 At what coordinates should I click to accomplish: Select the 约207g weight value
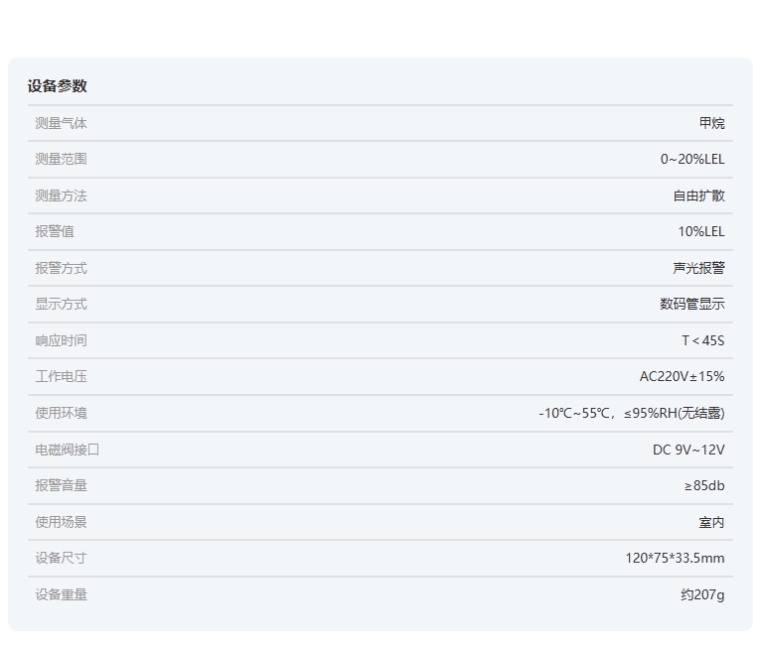[702, 594]
